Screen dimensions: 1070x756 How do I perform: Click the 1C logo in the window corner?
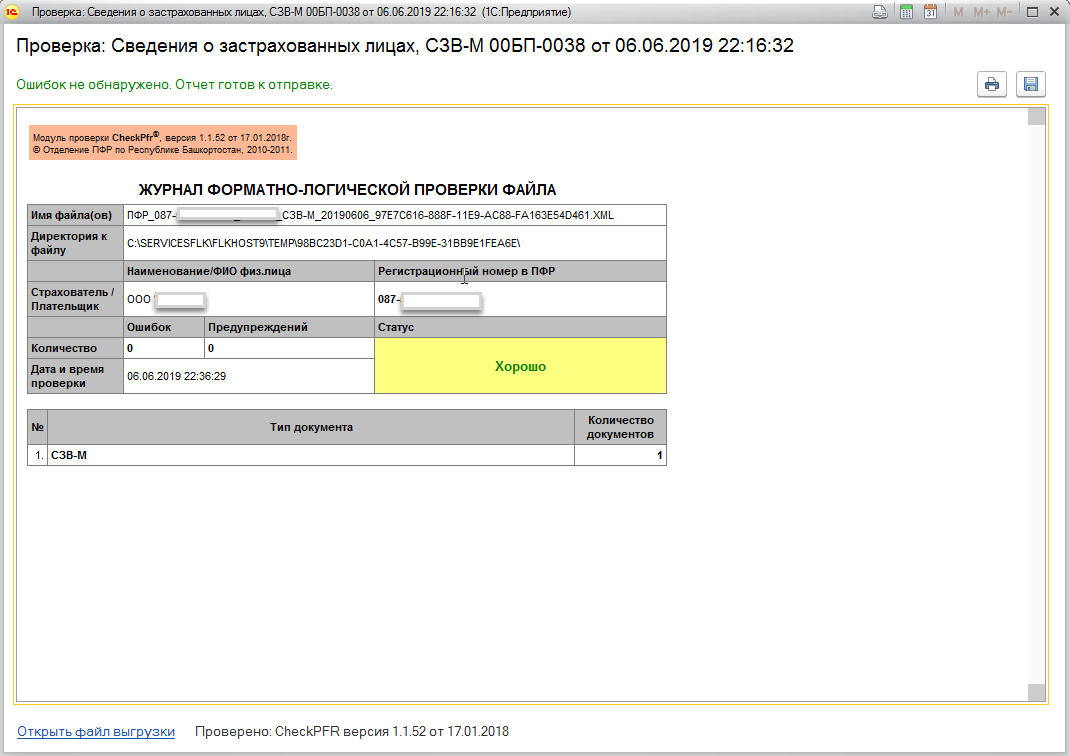(13, 12)
